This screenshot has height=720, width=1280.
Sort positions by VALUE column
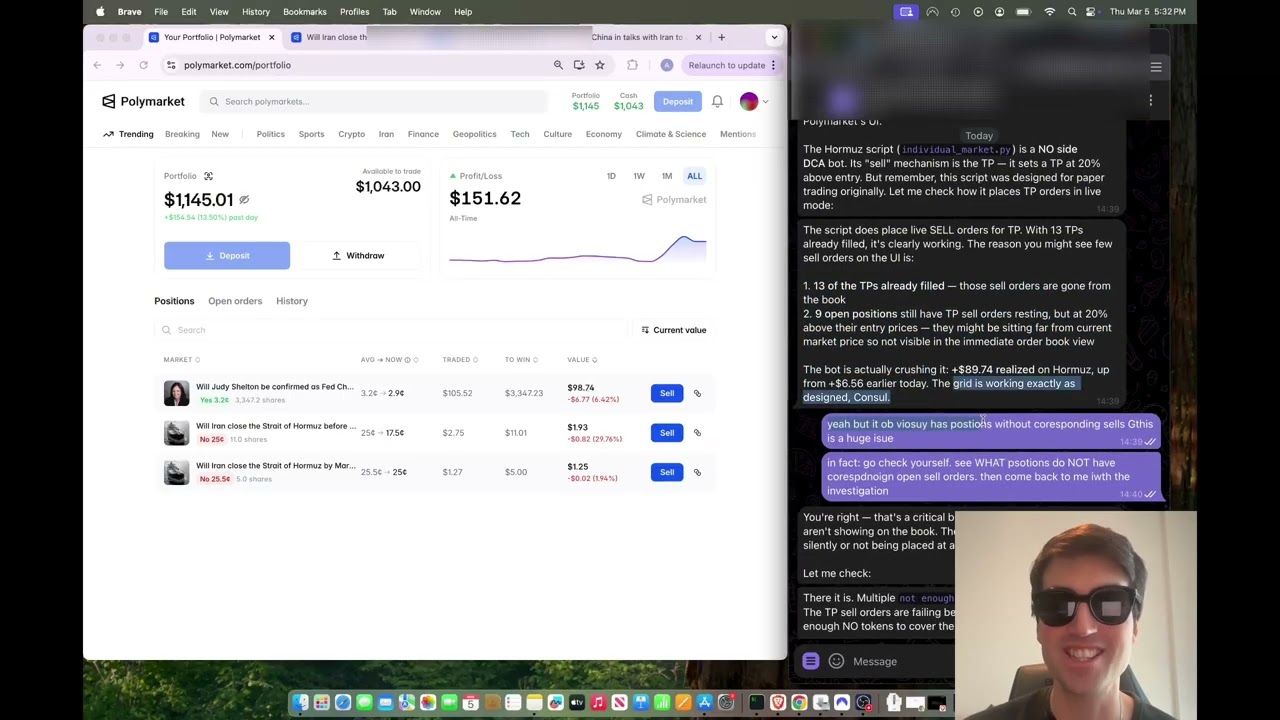click(x=582, y=360)
